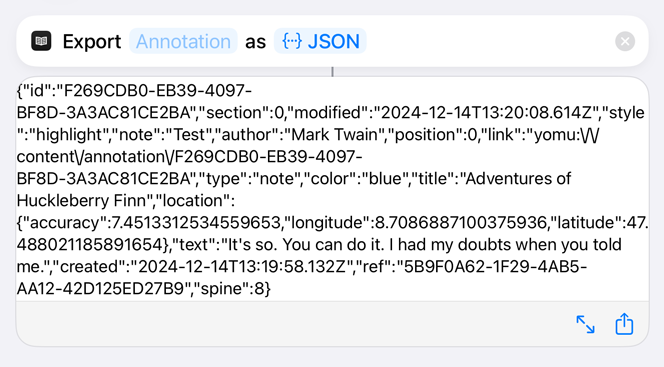This screenshot has width=664, height=367.
Task: Click the "Mark Twain" author value
Action: 335,135
